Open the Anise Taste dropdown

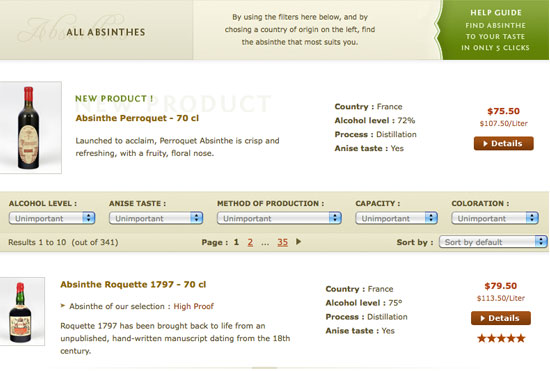156,218
